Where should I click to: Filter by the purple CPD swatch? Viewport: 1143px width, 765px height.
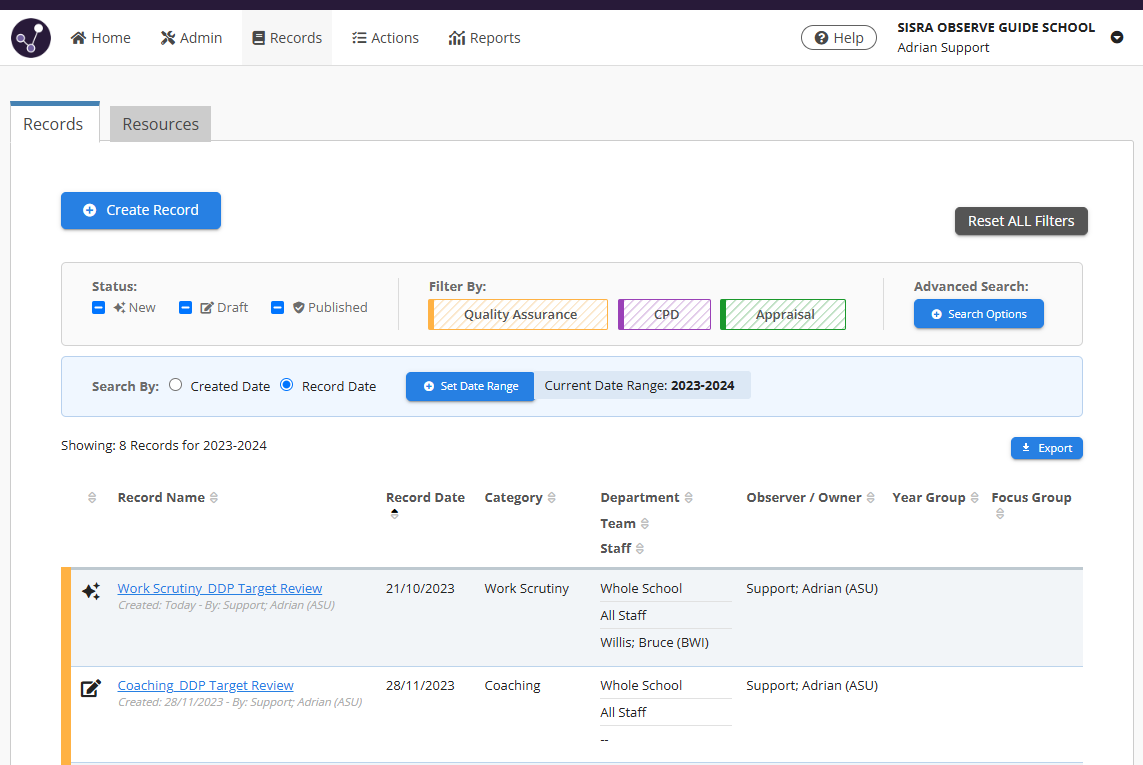[665, 314]
